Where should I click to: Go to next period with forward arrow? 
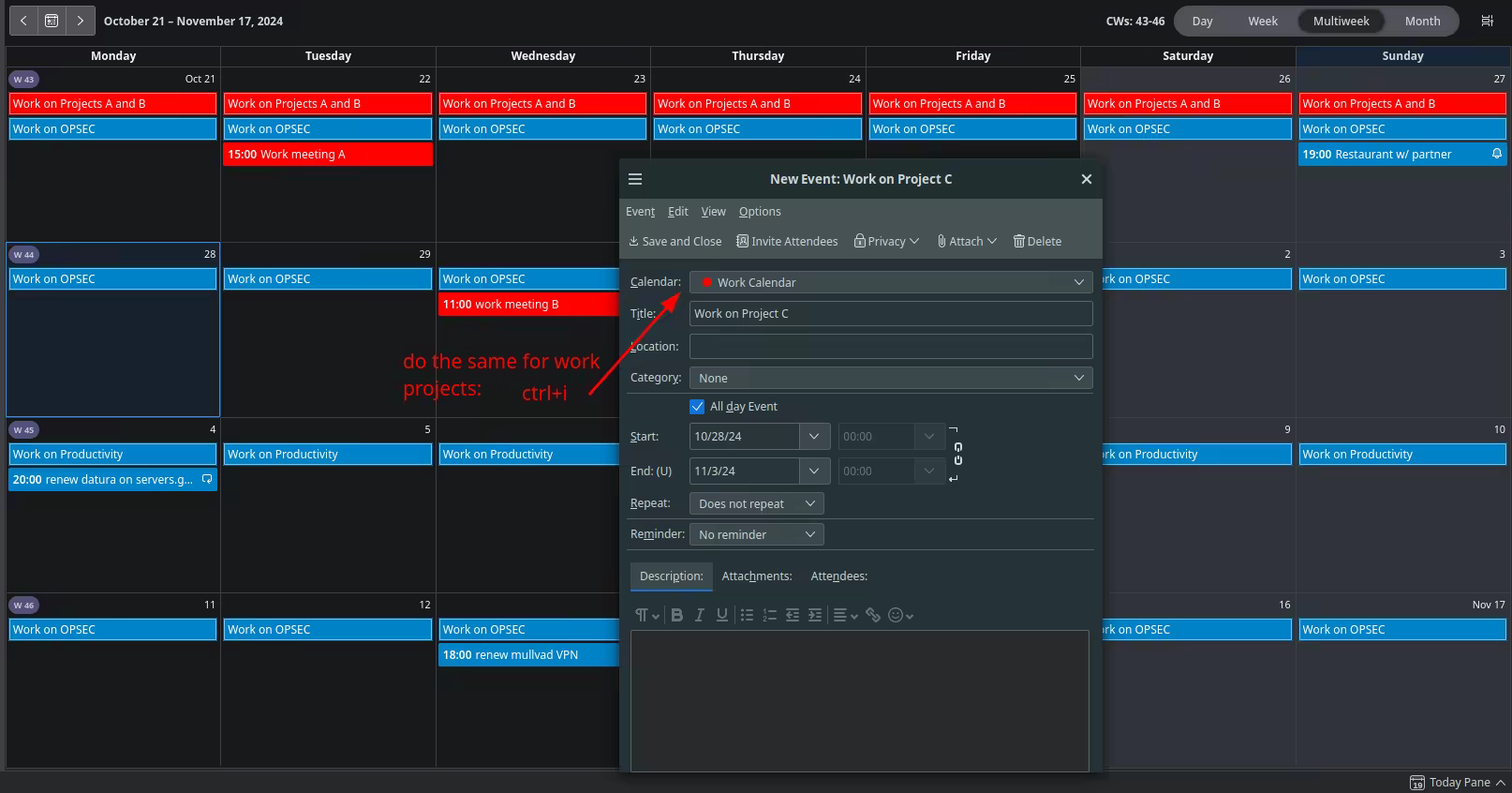81,21
